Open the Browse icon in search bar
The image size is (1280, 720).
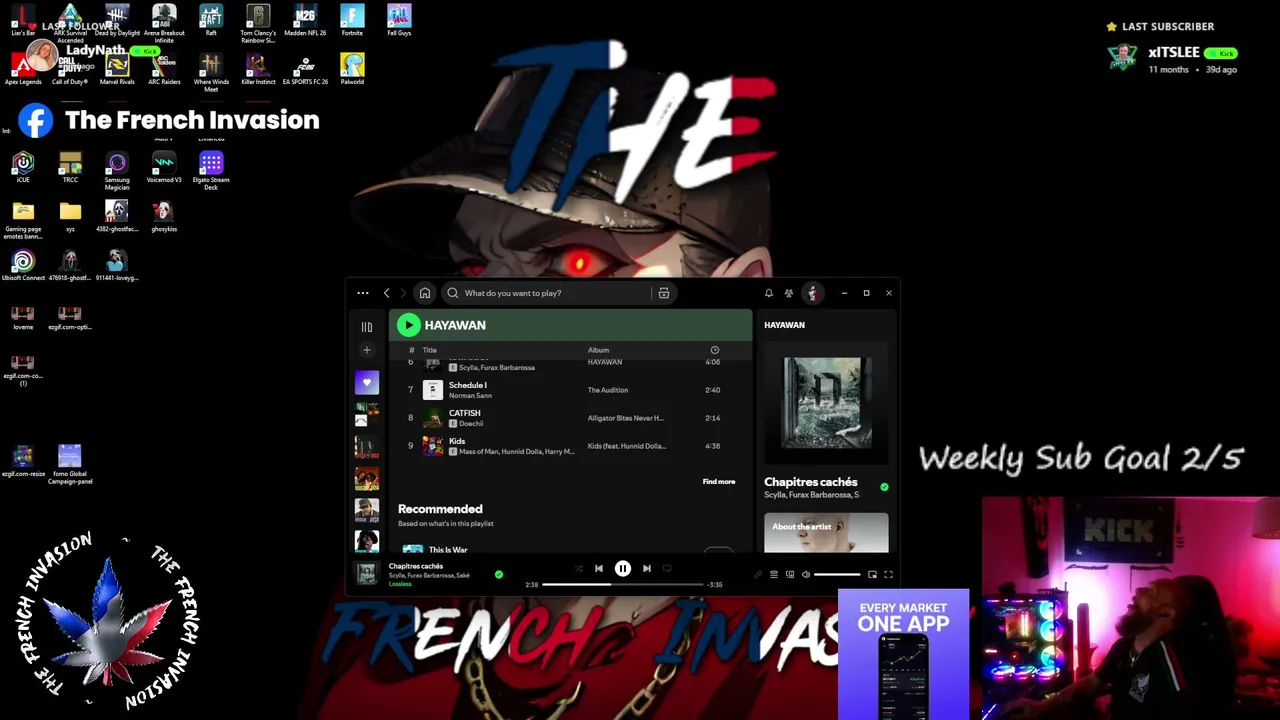[664, 293]
